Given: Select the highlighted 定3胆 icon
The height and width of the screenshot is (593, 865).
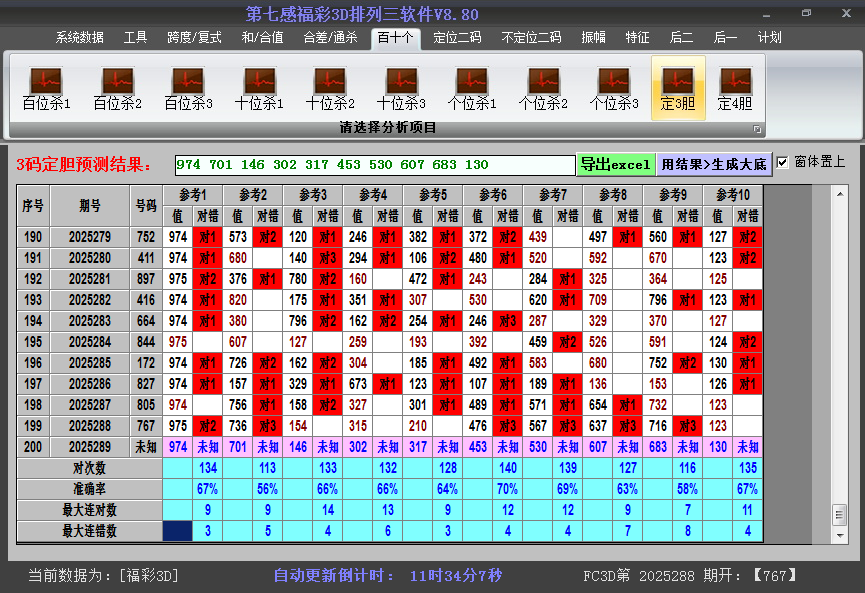Looking at the screenshot, I should click(x=677, y=85).
